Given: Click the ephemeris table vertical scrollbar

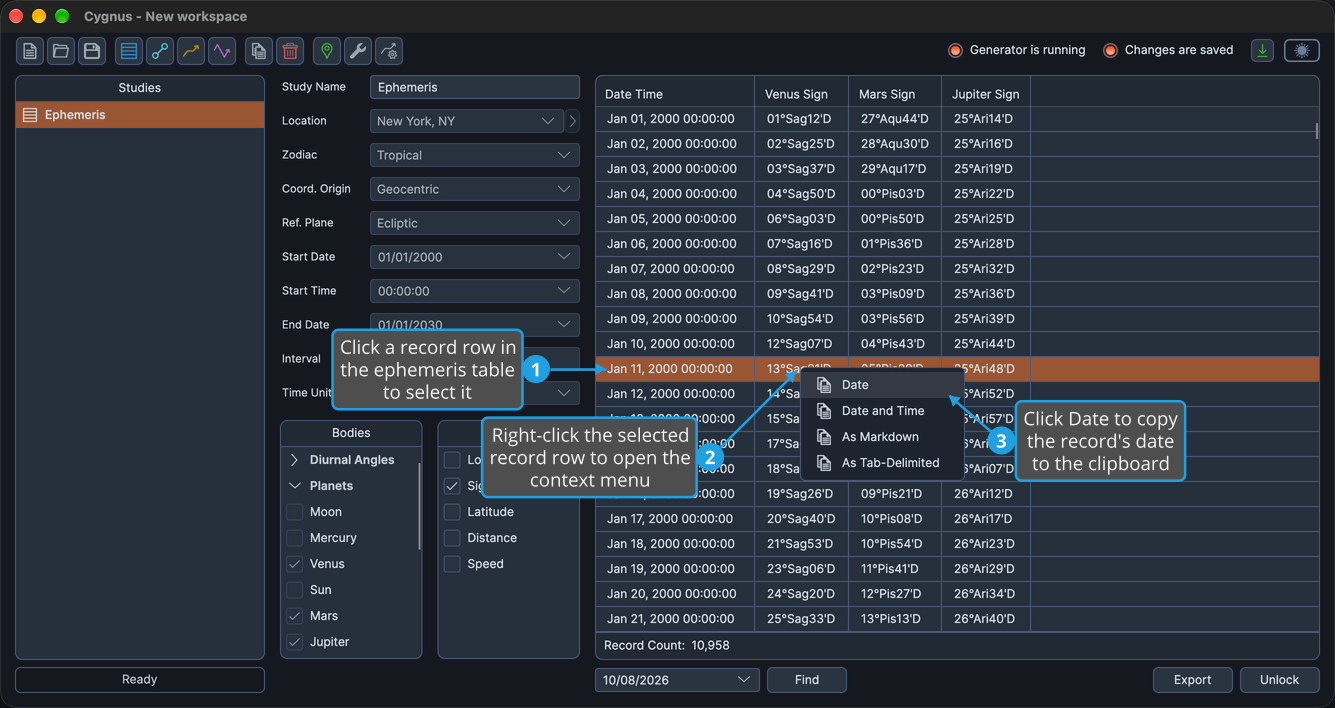Looking at the screenshot, I should tap(1317, 131).
